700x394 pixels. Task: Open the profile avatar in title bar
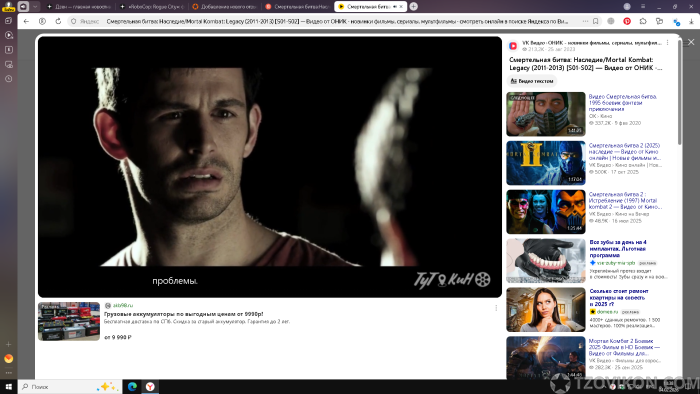coord(627,6)
